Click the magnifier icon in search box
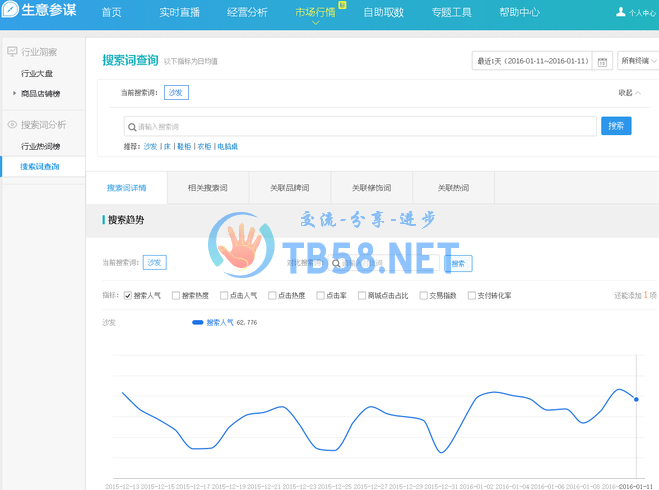This screenshot has width=659, height=490. click(131, 127)
